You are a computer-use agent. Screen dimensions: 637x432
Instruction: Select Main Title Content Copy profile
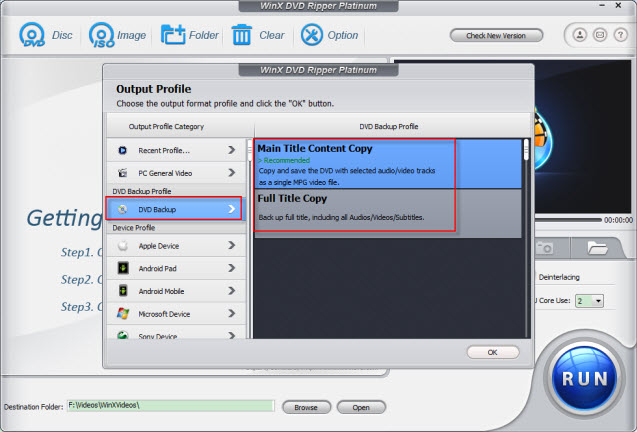coord(388,164)
